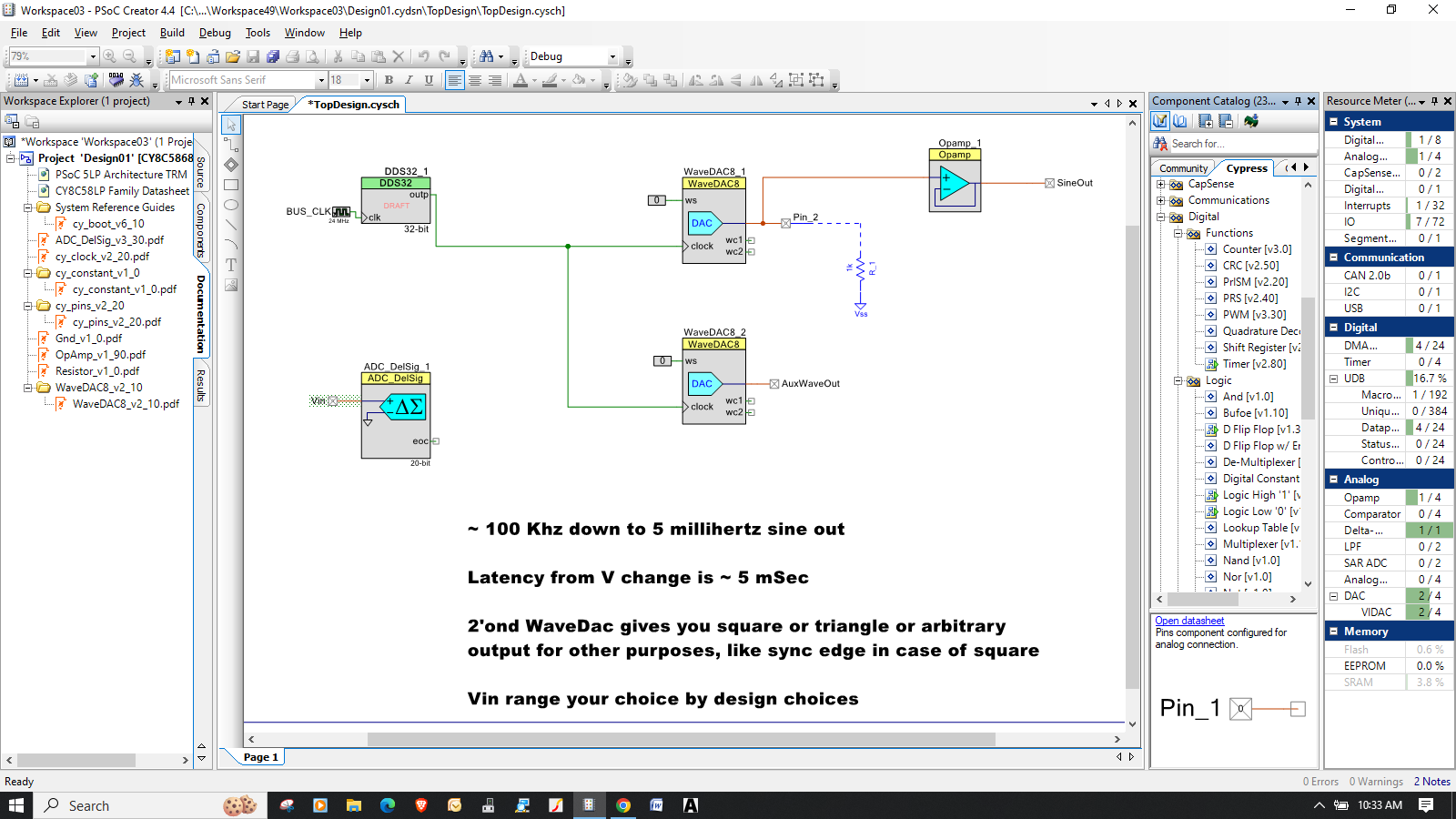Click the catalog filter funnel icon

[x=1160, y=121]
